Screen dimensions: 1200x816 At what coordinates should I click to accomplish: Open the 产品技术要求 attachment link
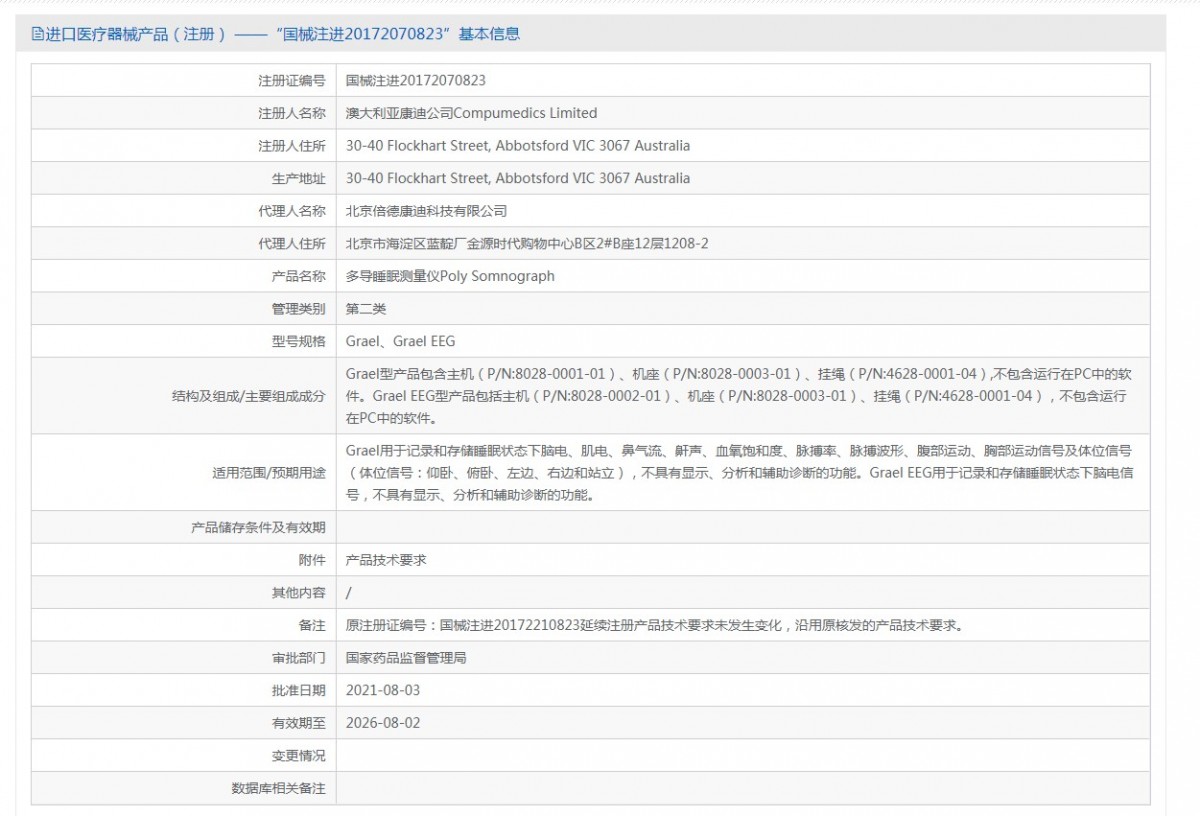point(386,560)
